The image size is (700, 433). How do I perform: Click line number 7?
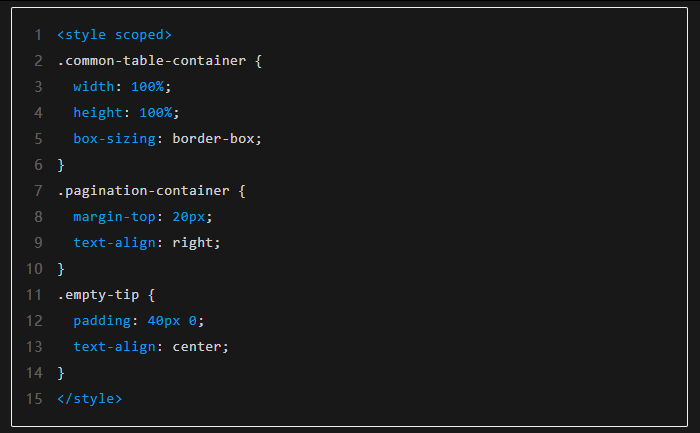pyautogui.click(x=38, y=191)
